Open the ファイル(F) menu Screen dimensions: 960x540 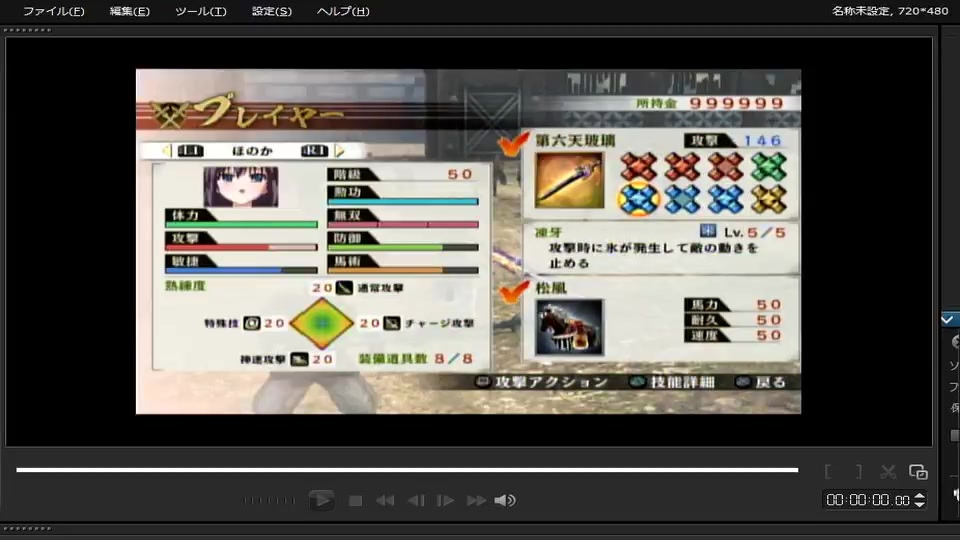53,11
